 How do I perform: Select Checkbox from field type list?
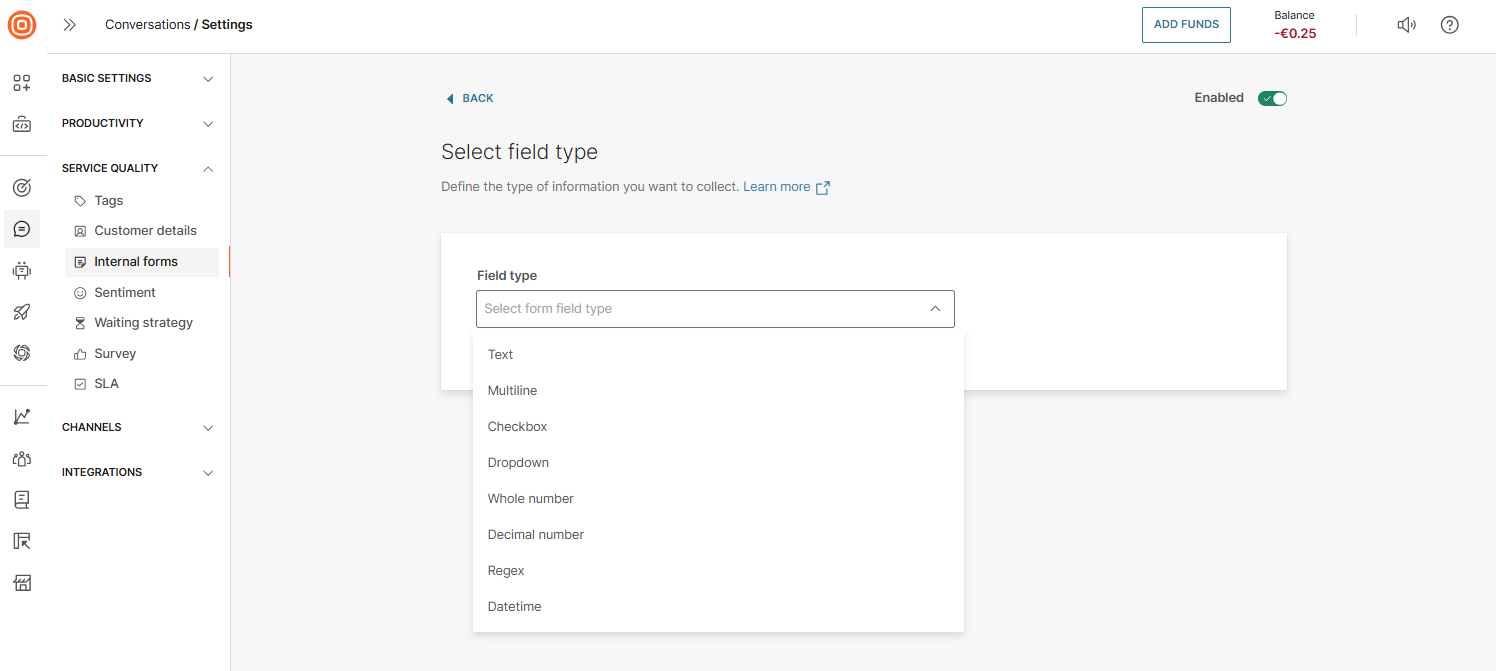click(x=517, y=427)
